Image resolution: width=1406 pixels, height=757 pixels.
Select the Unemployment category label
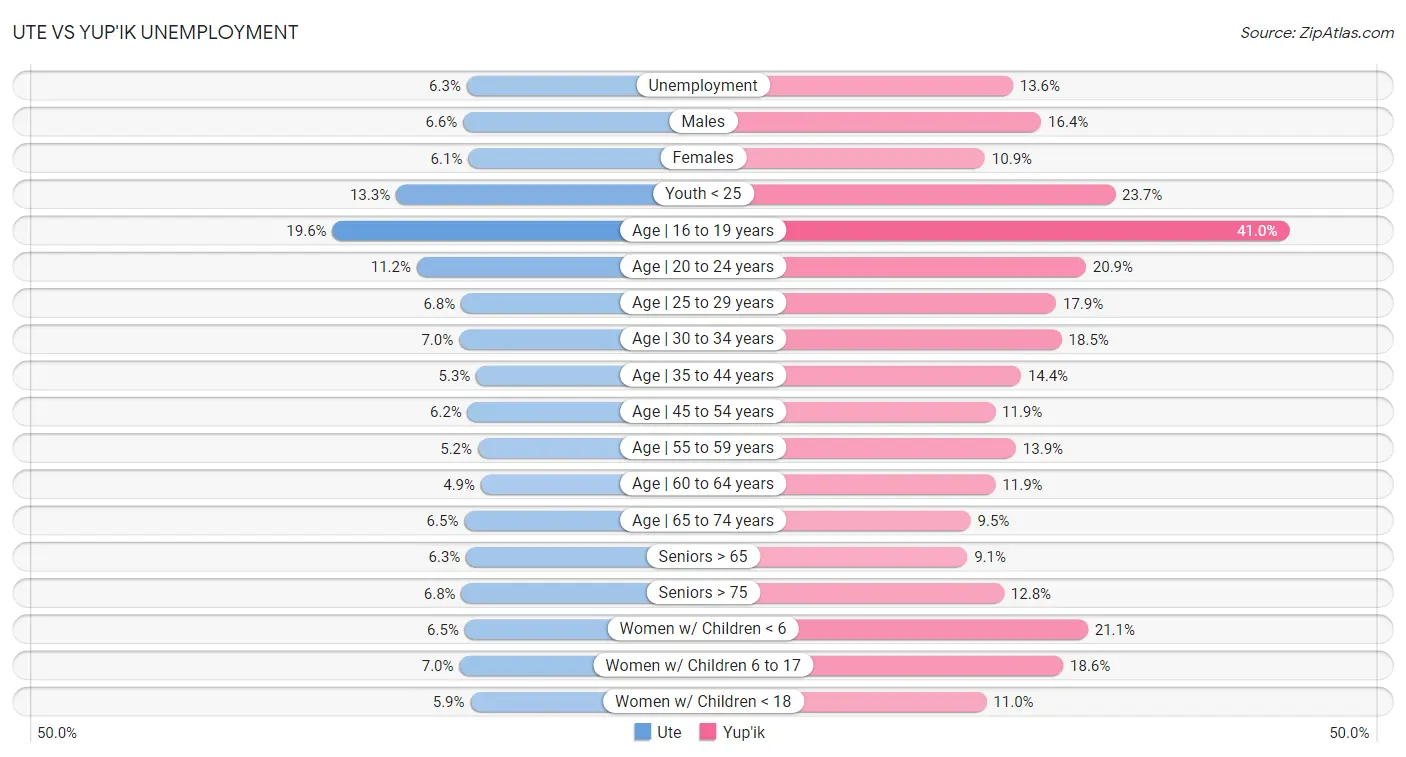pos(703,86)
